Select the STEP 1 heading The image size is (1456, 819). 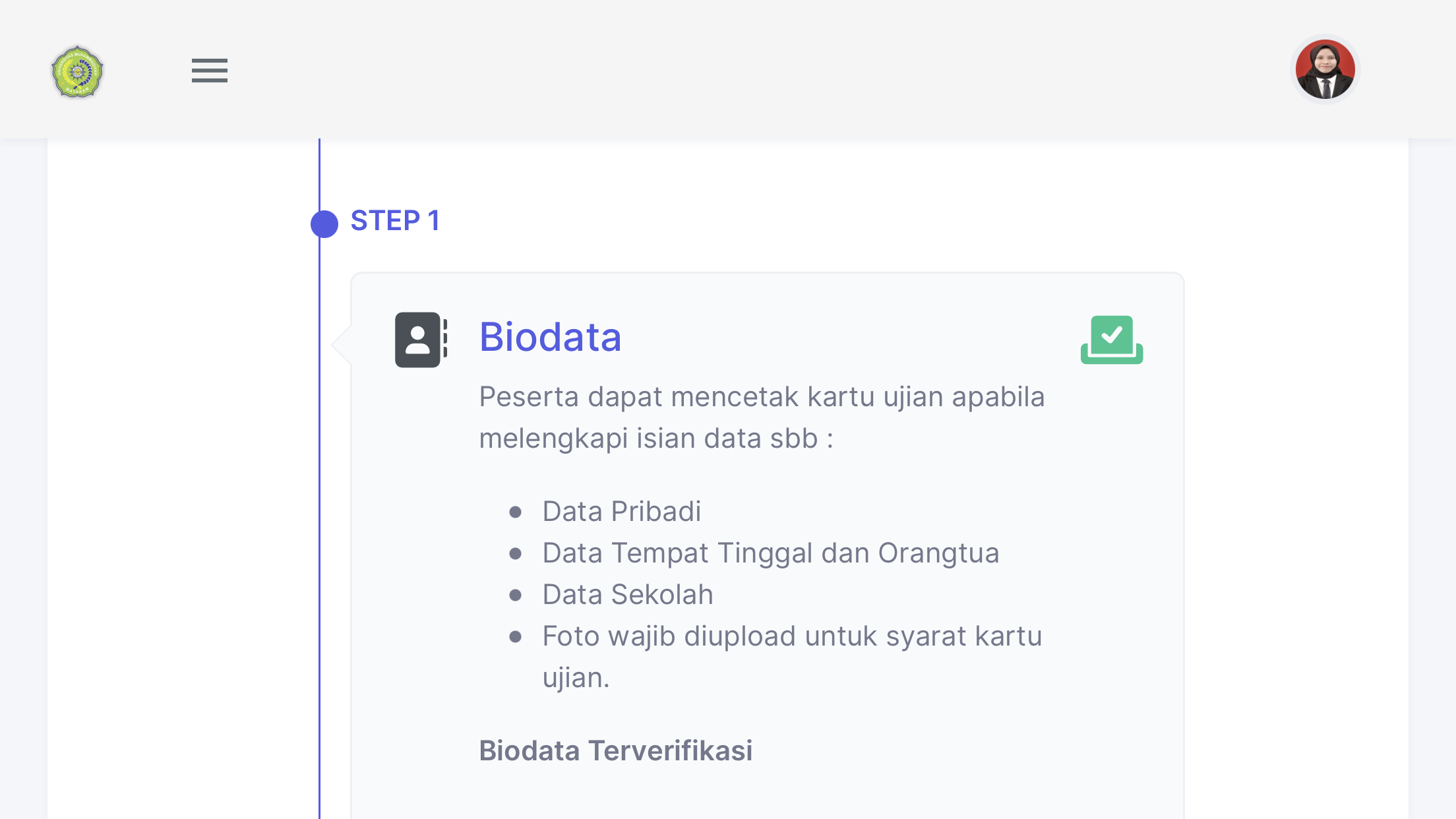pyautogui.click(x=395, y=221)
